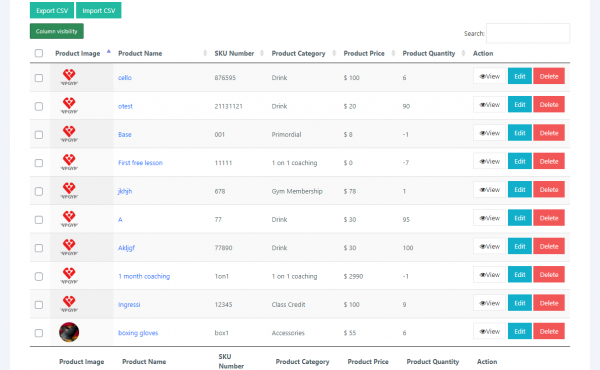View the cello product via eye icon
The height and width of the screenshot is (370, 600).
[x=489, y=76]
